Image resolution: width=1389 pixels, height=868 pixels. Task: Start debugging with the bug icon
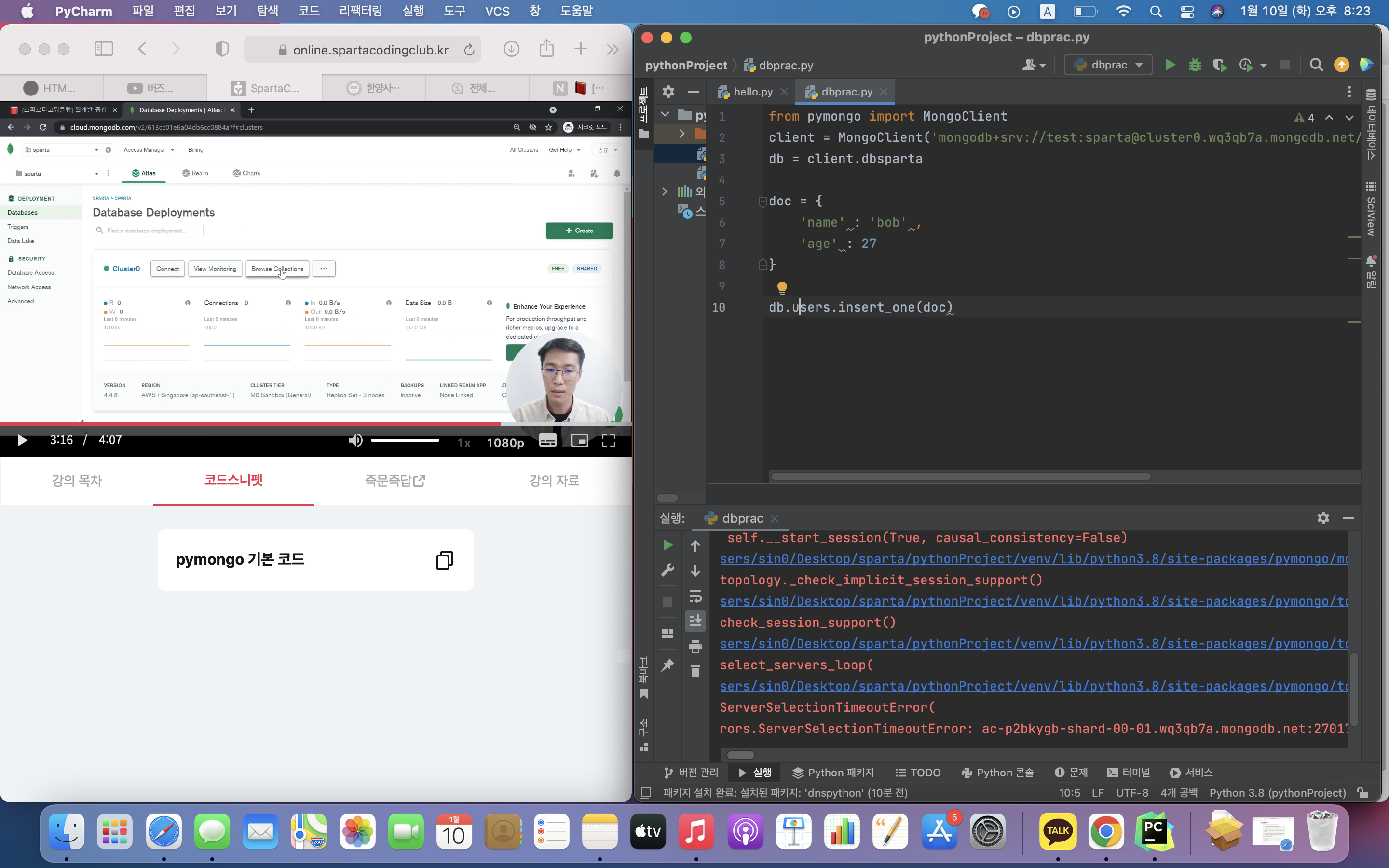1195,65
